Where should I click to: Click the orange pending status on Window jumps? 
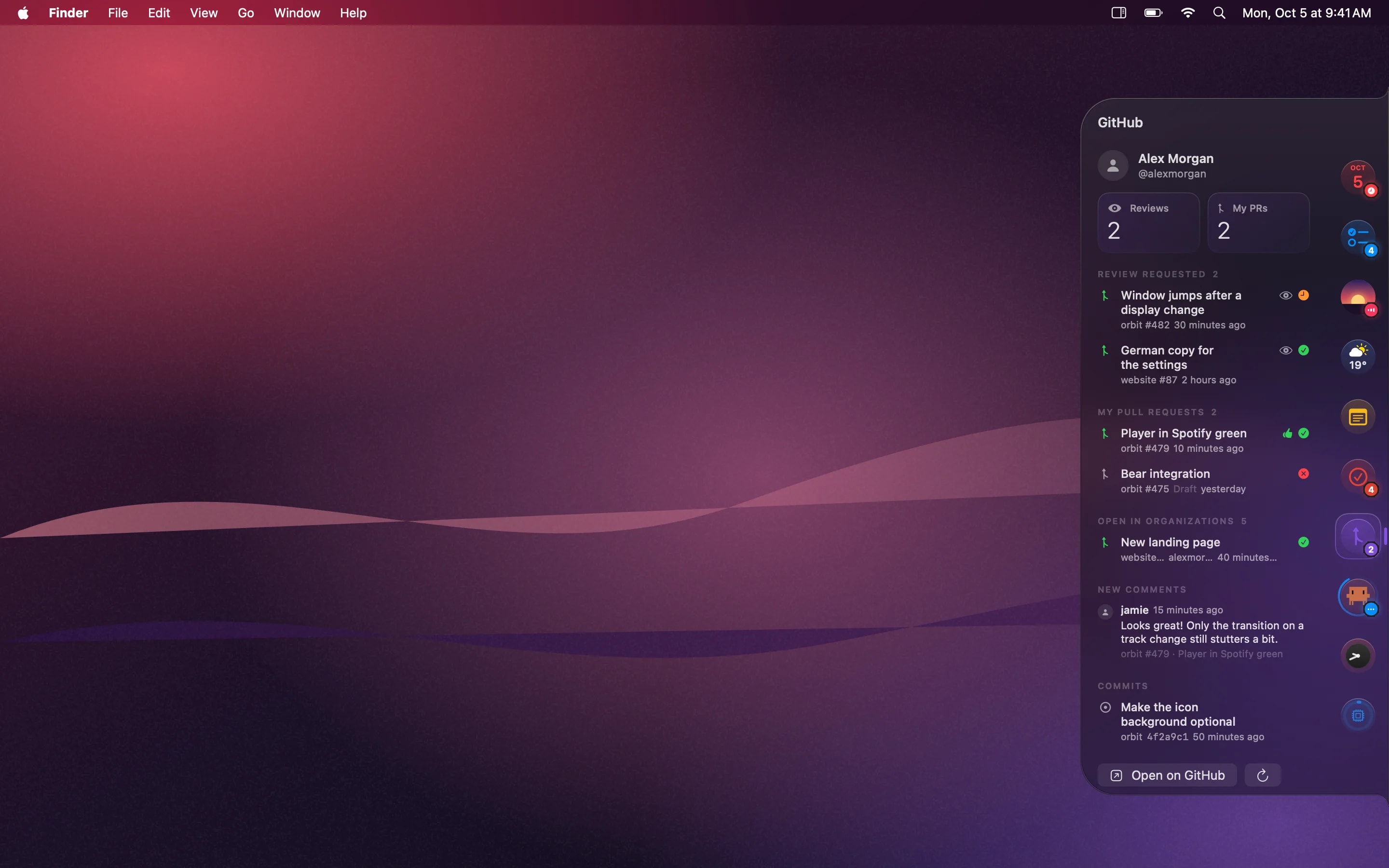tap(1304, 295)
